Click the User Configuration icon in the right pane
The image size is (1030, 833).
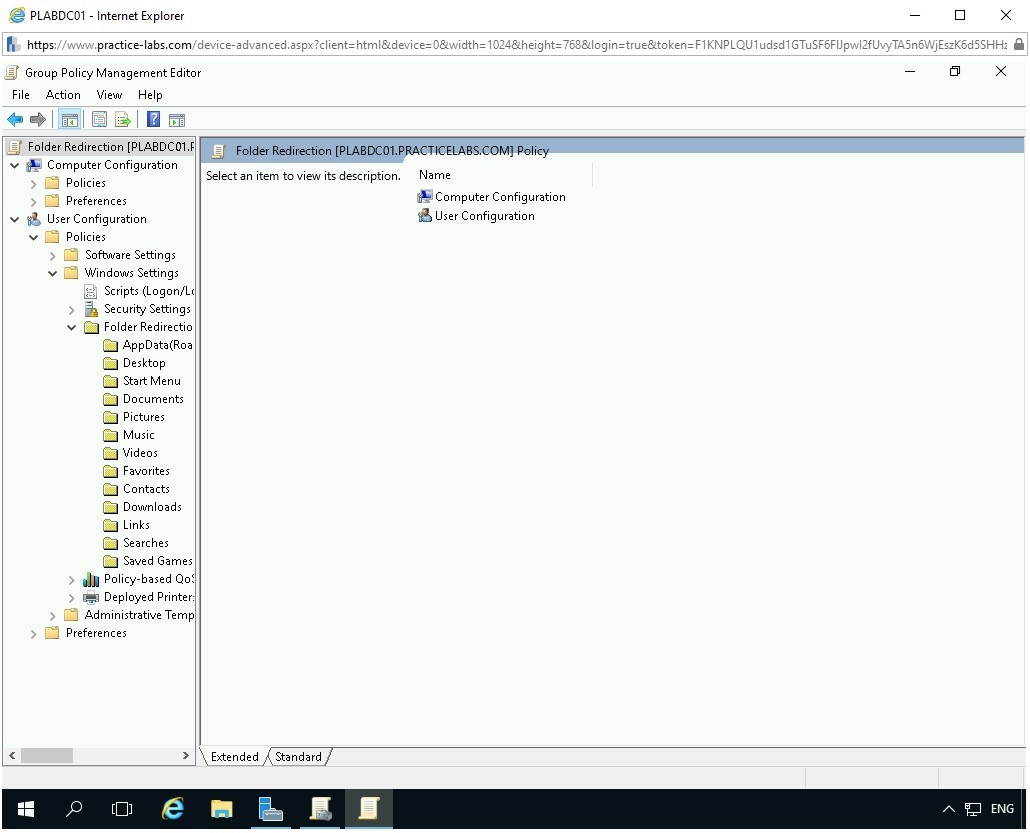click(x=425, y=215)
